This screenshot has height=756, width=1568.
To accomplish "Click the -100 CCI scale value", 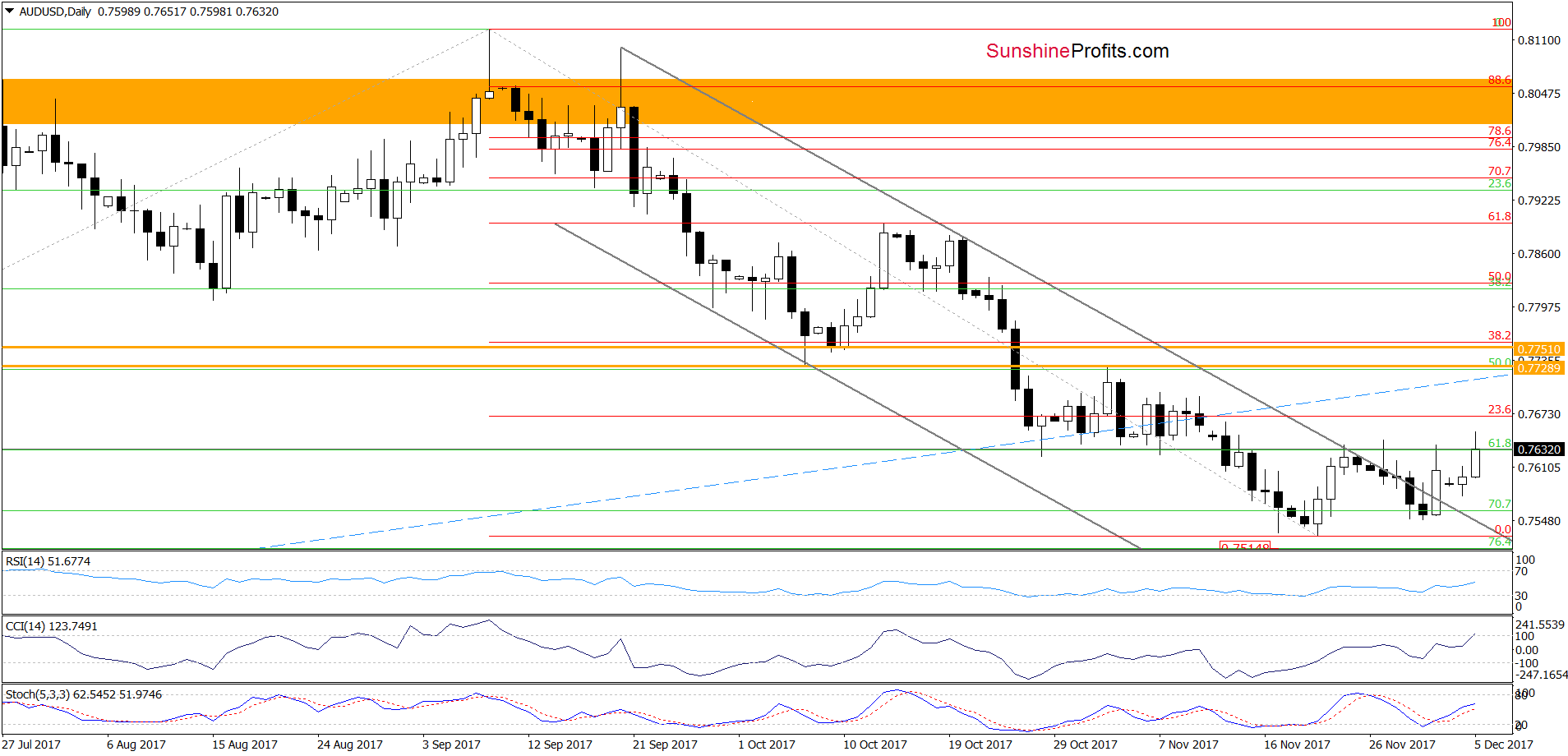I will 1527,663.
